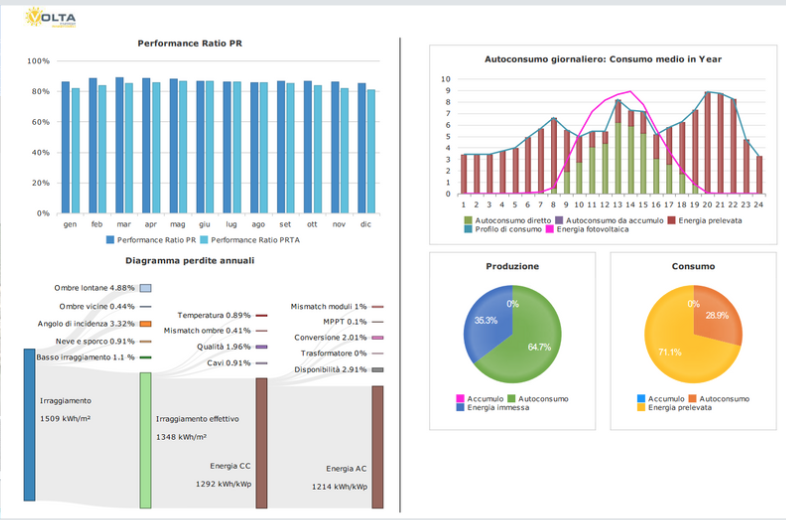Click the Conversione 2.01% loss marker
The width and height of the screenshot is (786, 520).
[x=377, y=337]
